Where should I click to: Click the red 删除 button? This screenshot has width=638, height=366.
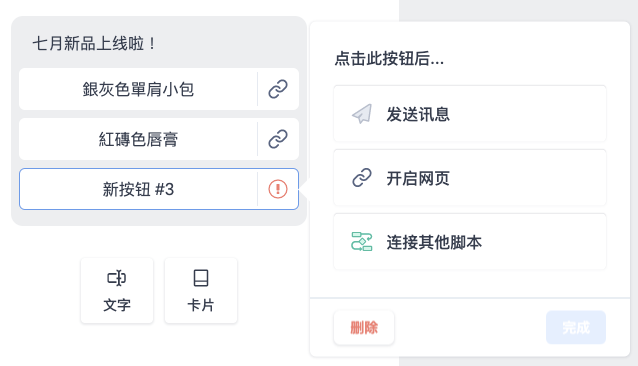tap(364, 327)
